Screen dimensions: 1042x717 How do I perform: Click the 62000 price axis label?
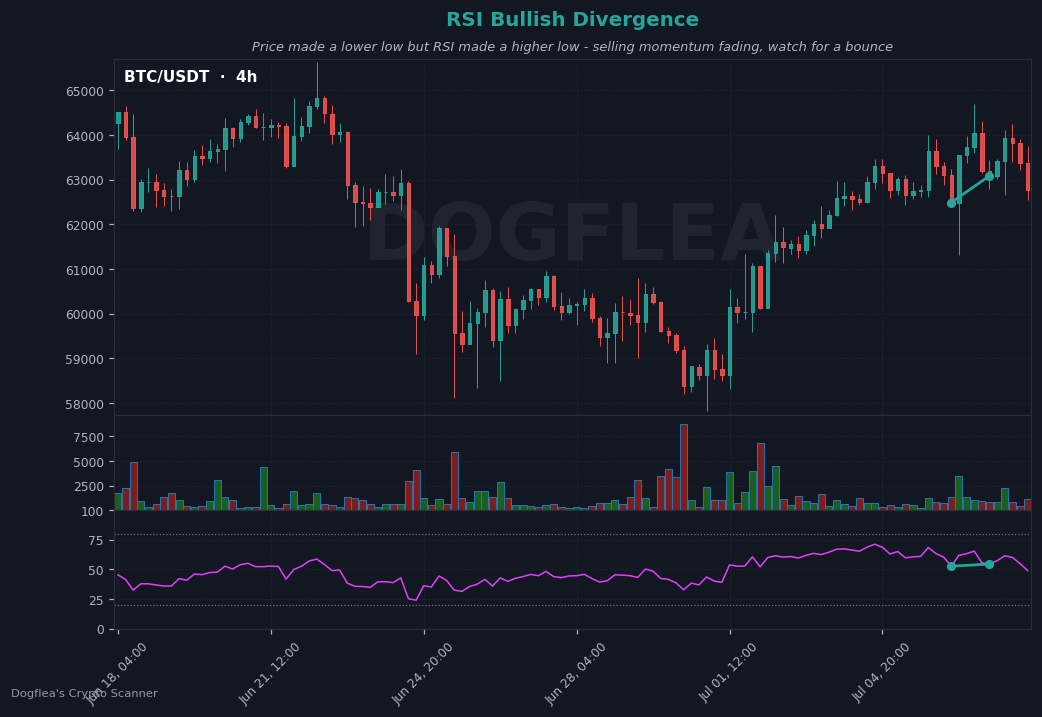pyautogui.click(x=85, y=225)
